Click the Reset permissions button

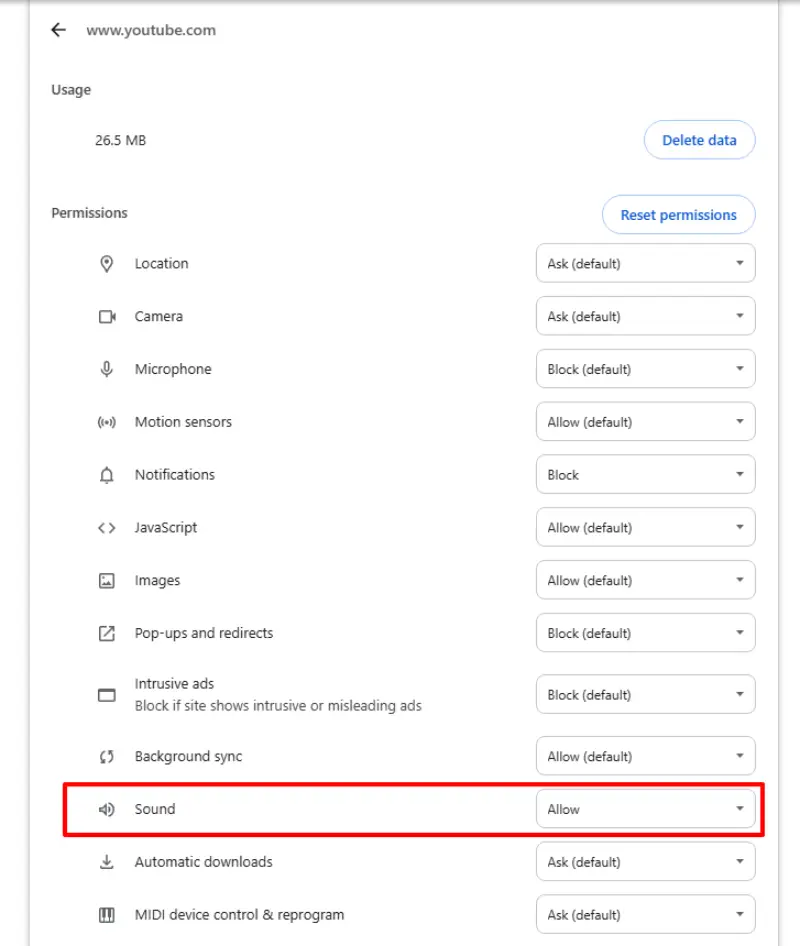[x=678, y=215]
